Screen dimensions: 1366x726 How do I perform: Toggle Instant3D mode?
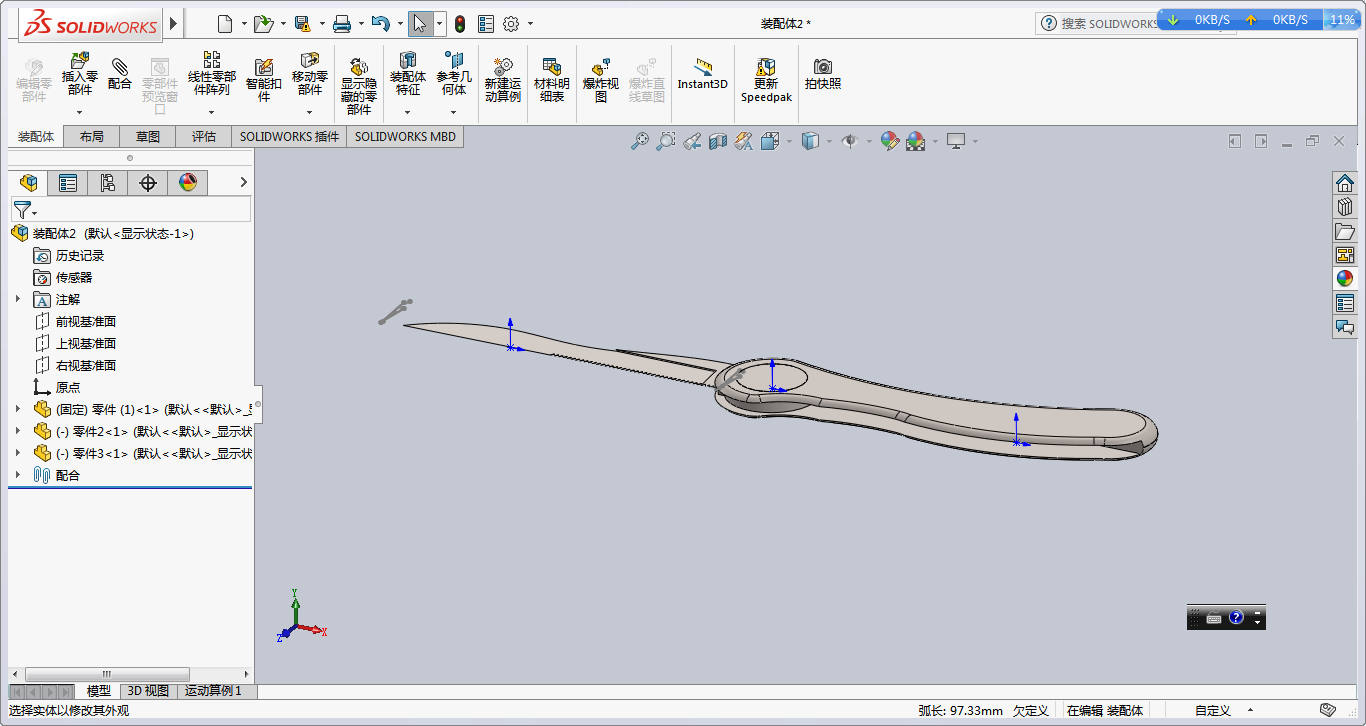(703, 74)
